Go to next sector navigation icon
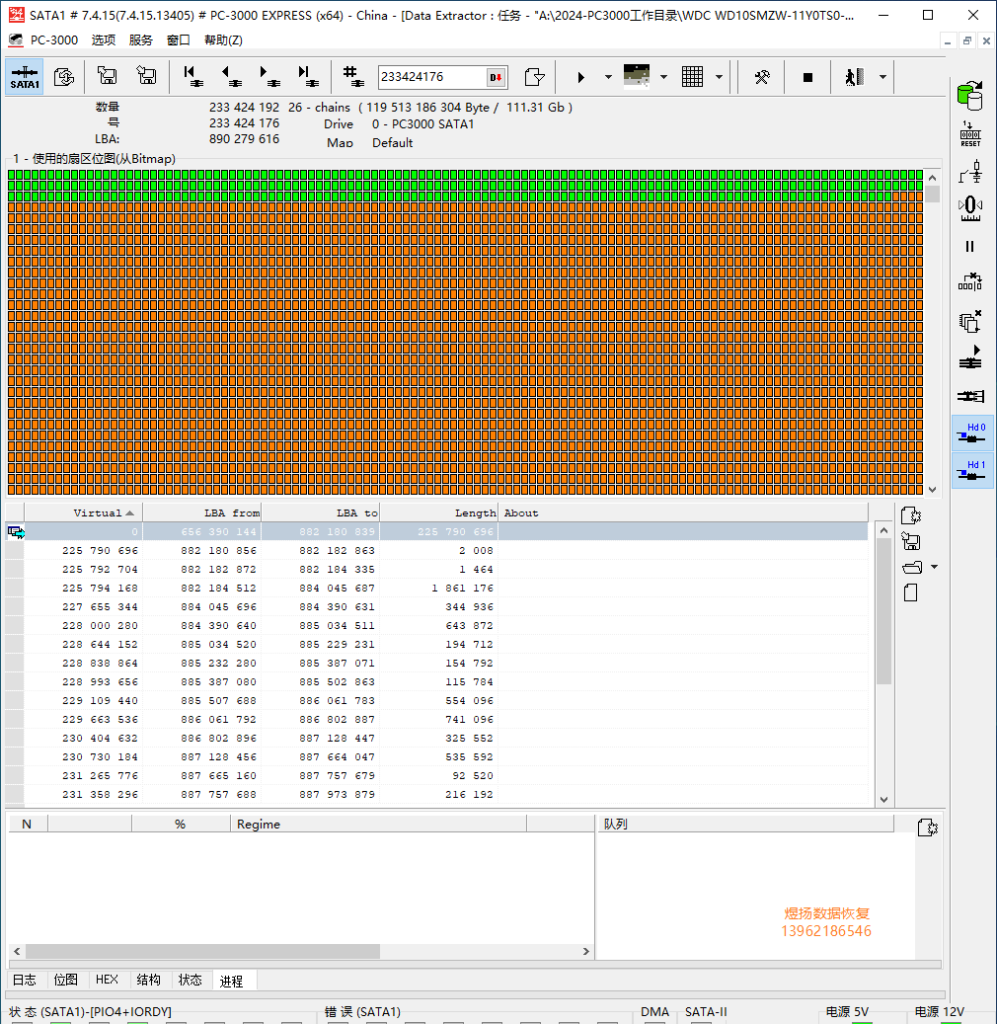Viewport: 997px width, 1024px height. tap(270, 76)
